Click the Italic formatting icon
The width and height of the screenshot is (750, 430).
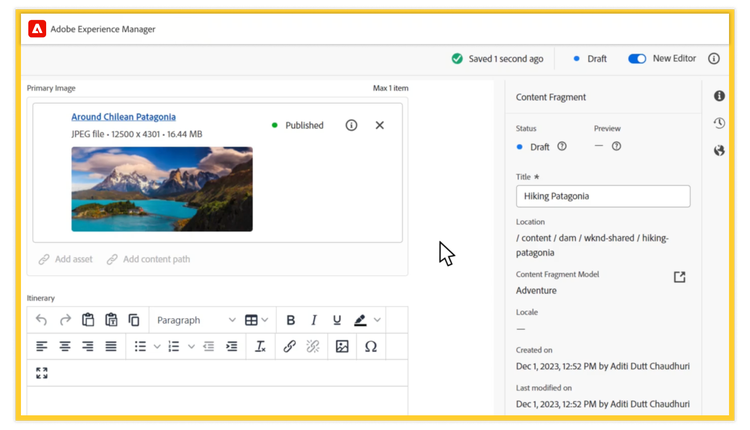(314, 320)
